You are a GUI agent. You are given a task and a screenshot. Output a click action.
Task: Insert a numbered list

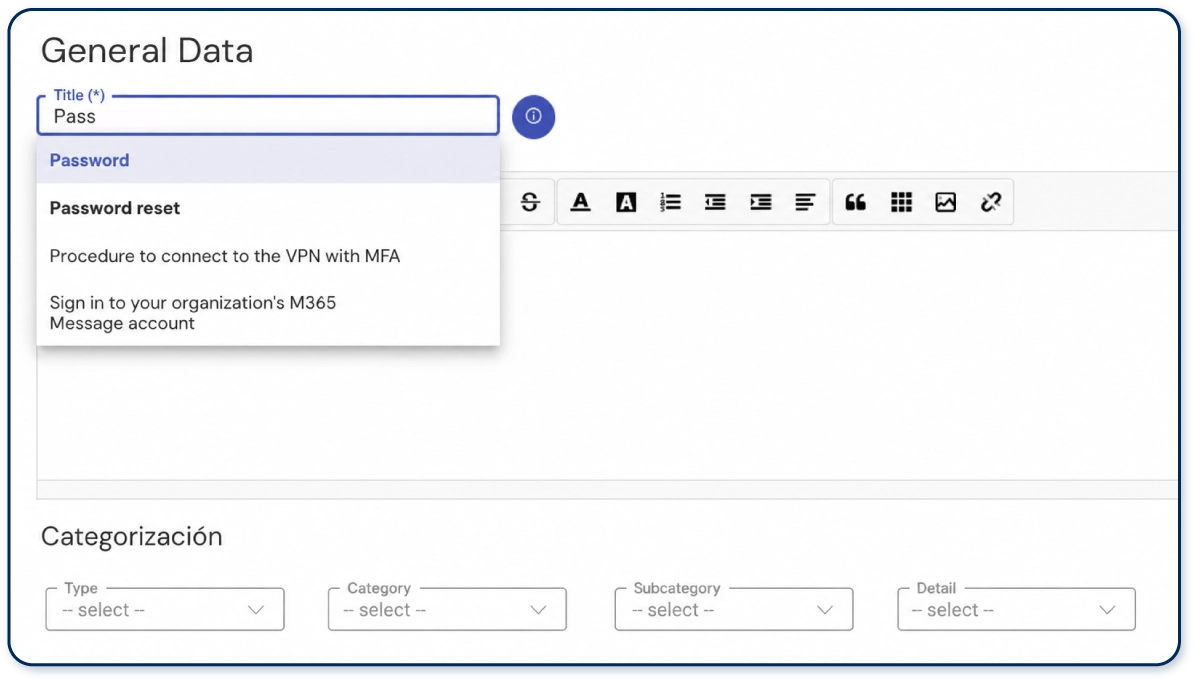(670, 202)
